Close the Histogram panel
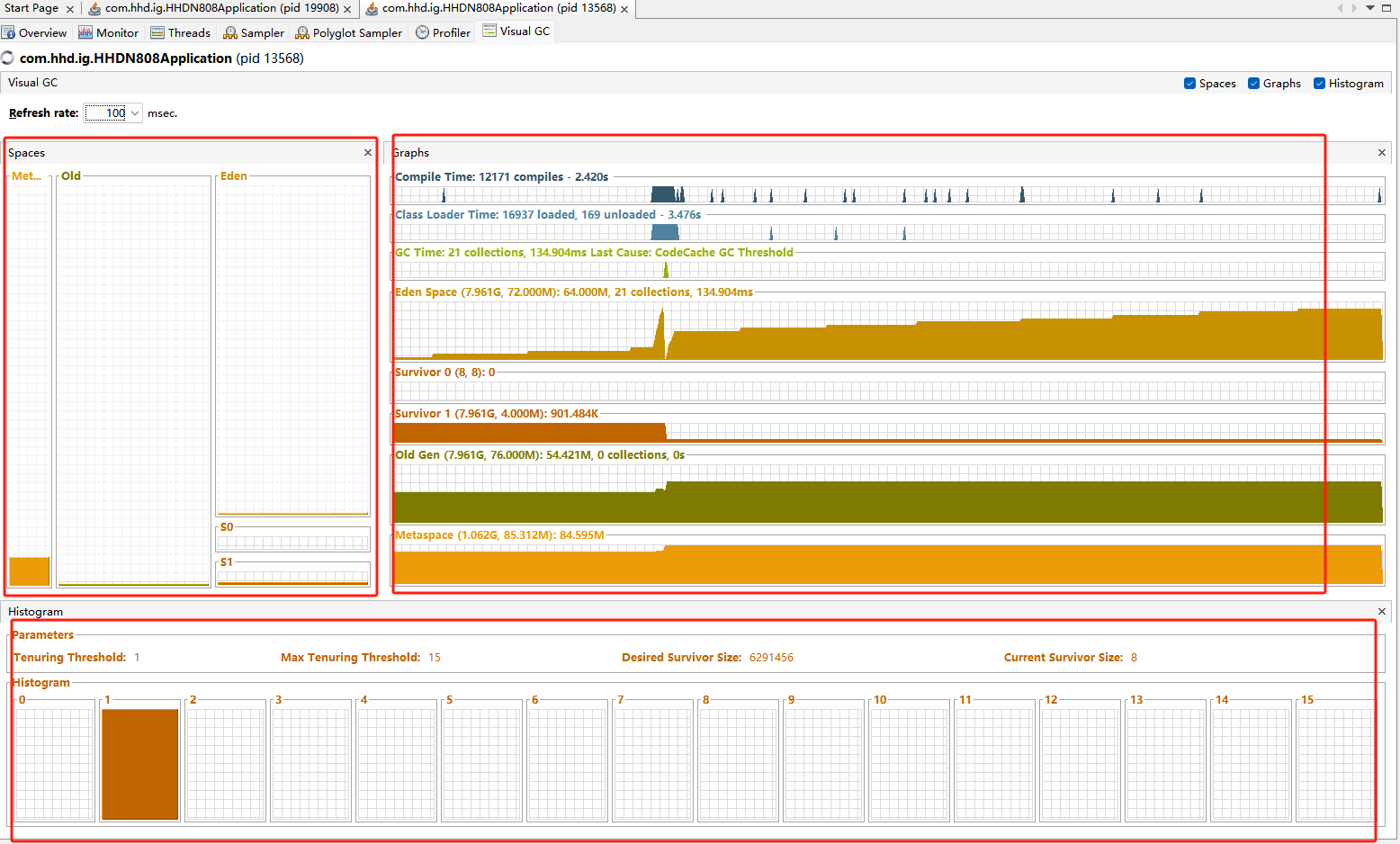 1382,612
